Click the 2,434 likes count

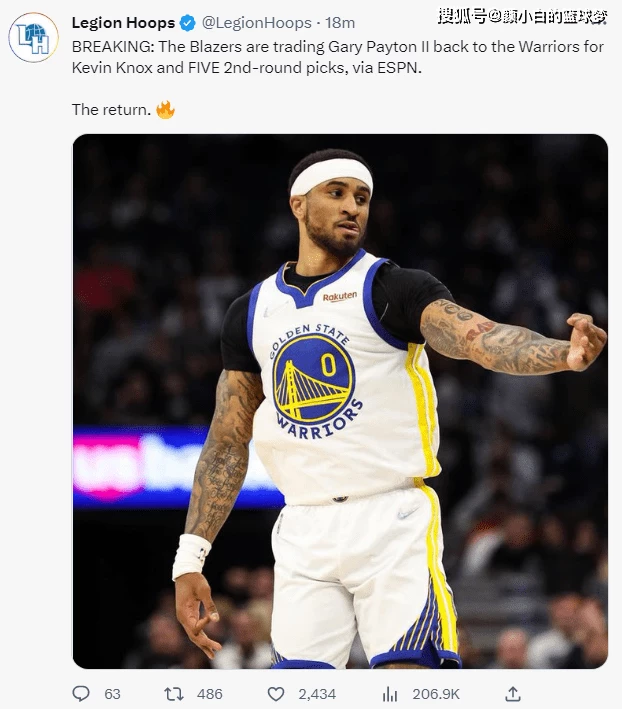(x=317, y=694)
